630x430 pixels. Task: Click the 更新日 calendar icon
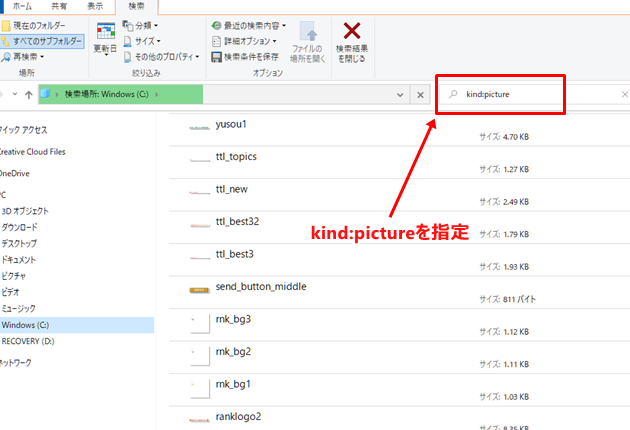105,32
